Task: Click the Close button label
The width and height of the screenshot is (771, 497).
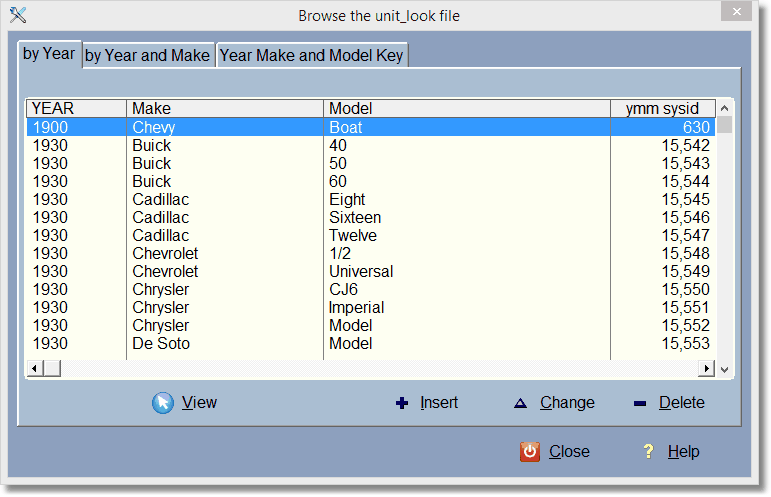Action: click(569, 451)
